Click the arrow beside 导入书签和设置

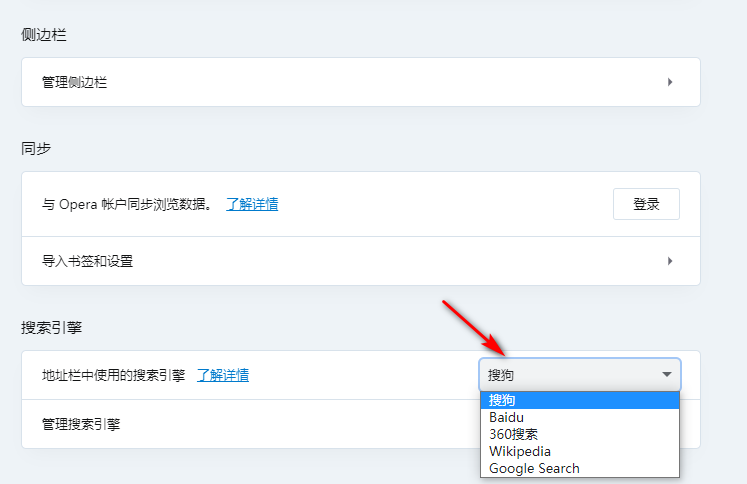pos(670,261)
